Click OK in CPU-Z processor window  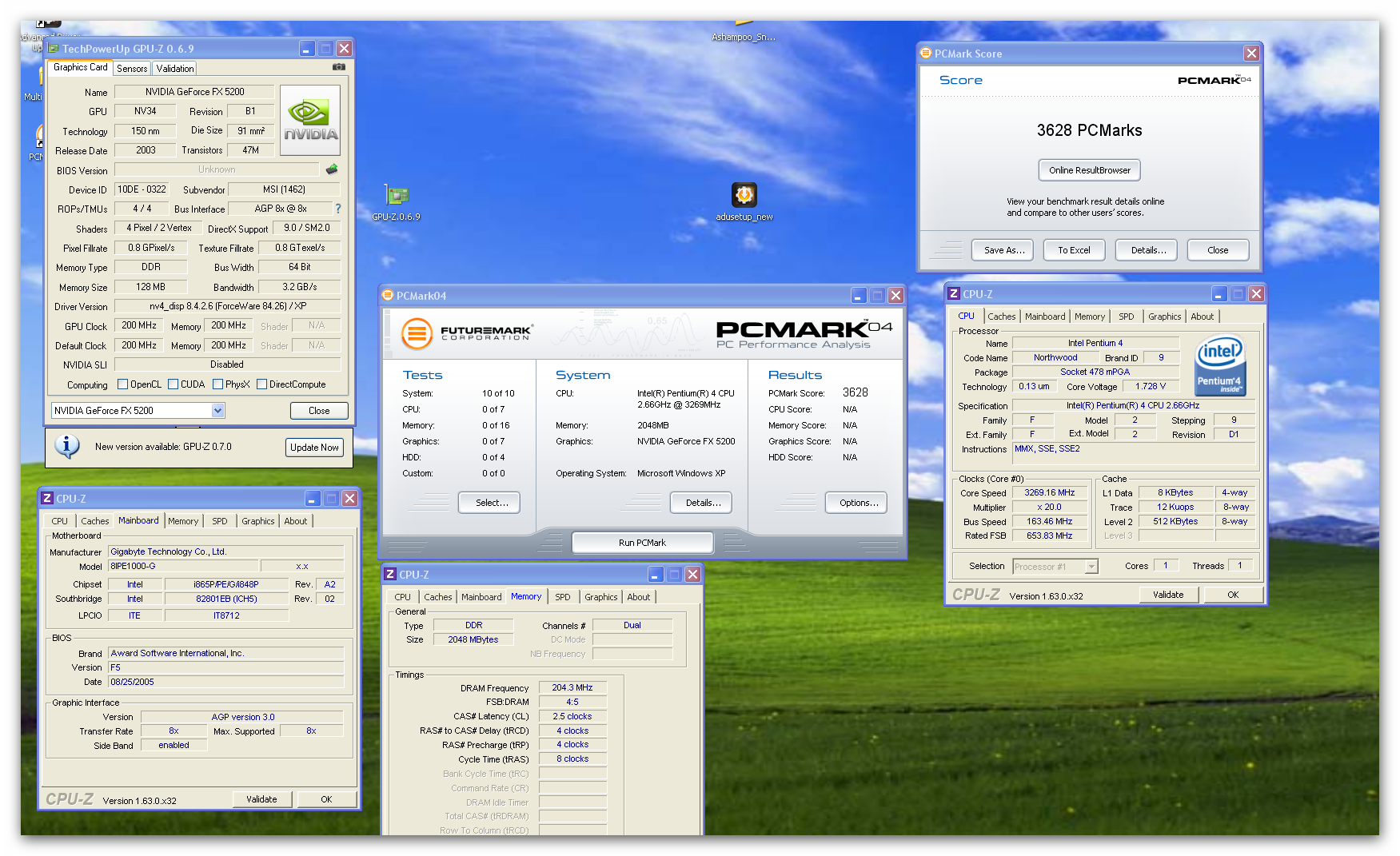coord(1233,595)
